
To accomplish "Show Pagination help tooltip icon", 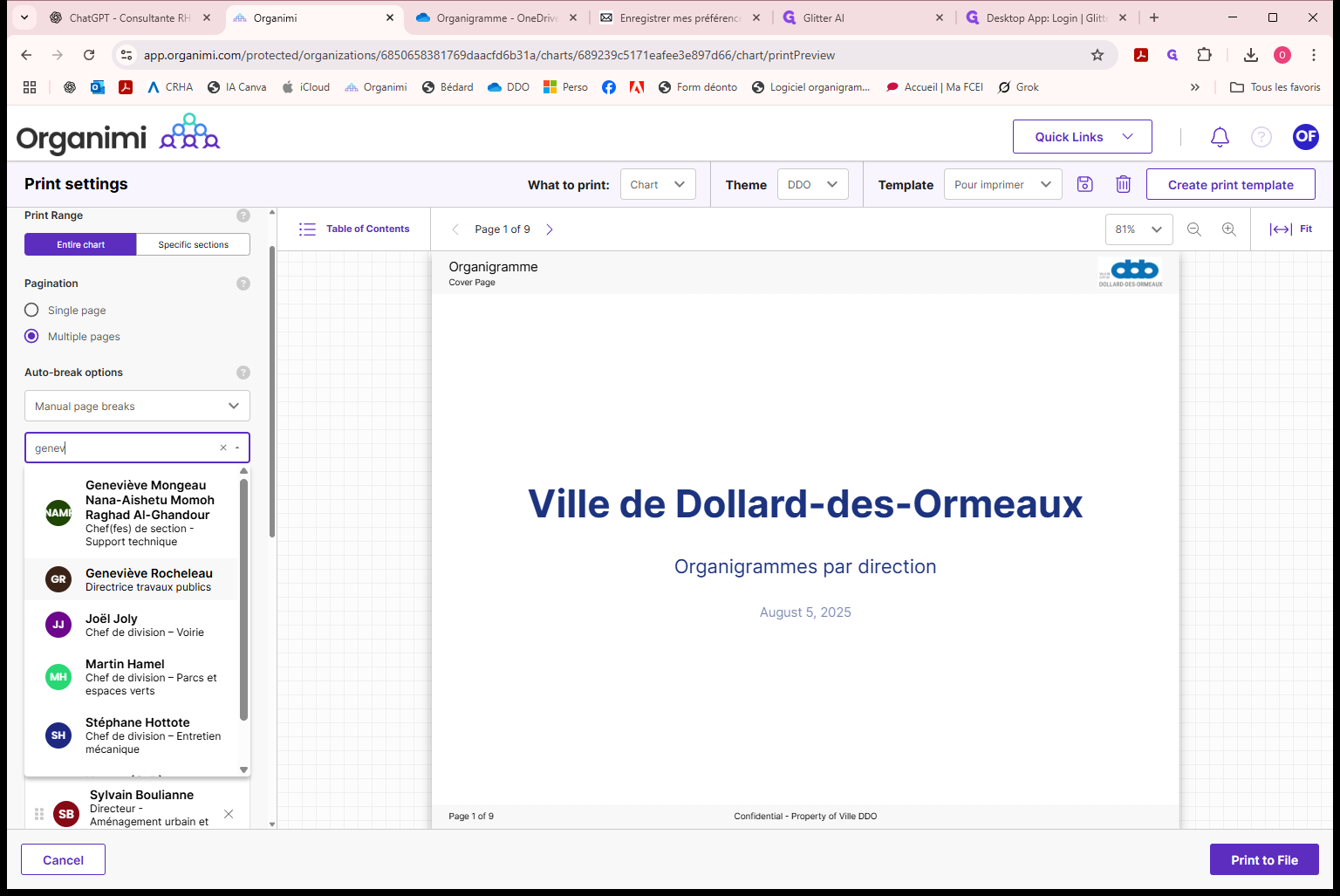I will (243, 284).
